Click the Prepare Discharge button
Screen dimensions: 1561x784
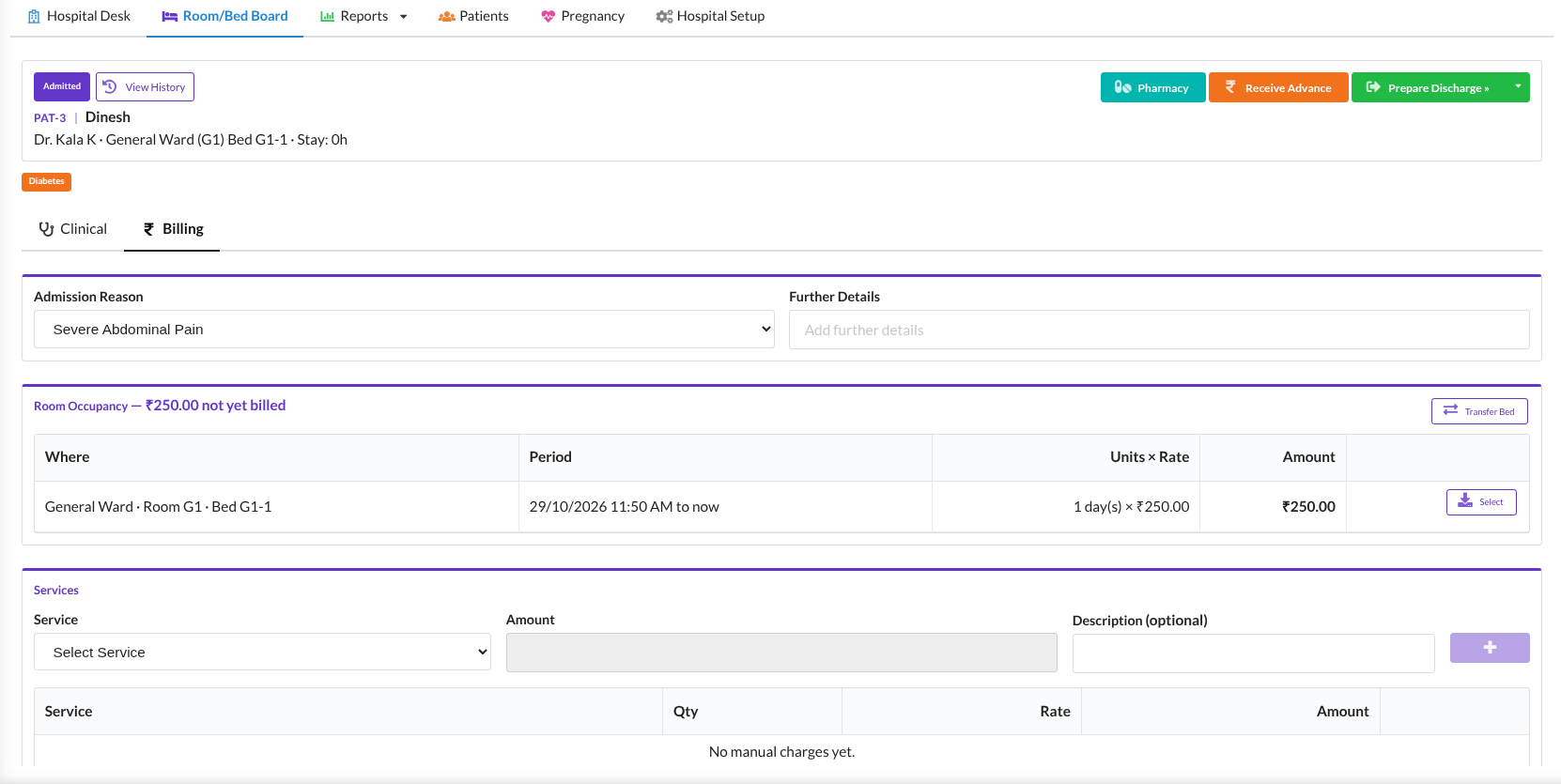(1429, 87)
